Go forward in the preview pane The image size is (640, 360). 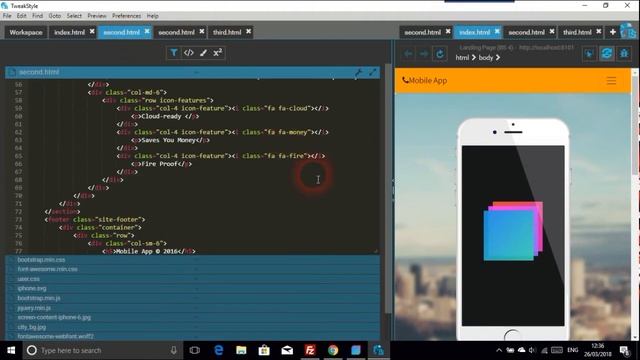click(424, 54)
